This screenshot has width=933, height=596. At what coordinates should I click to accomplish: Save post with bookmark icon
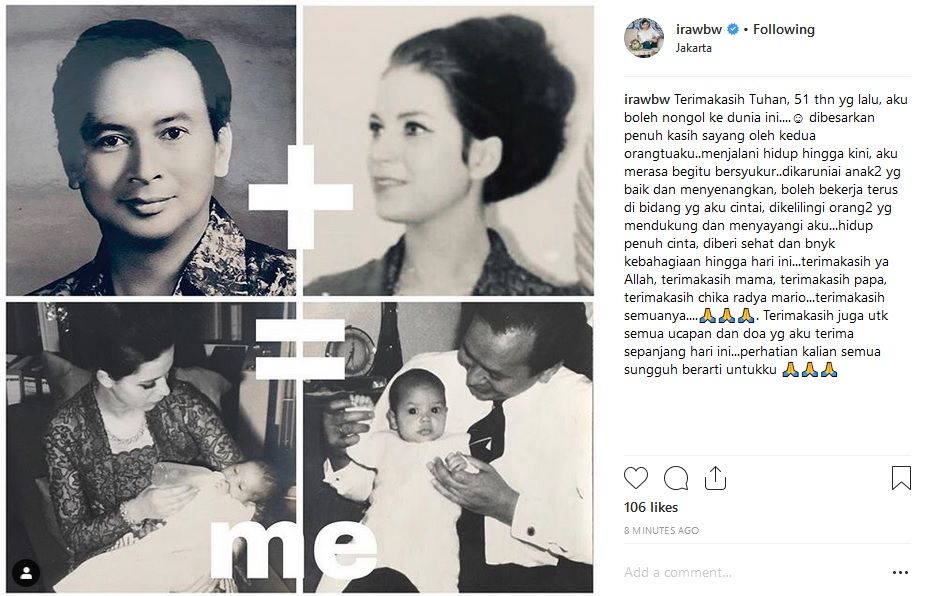[x=901, y=478]
